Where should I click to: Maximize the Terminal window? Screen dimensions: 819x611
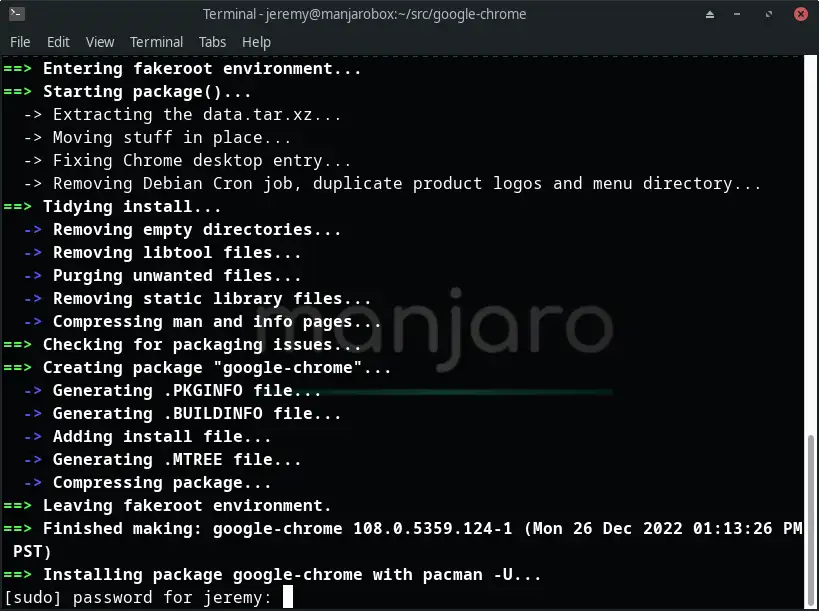(769, 14)
